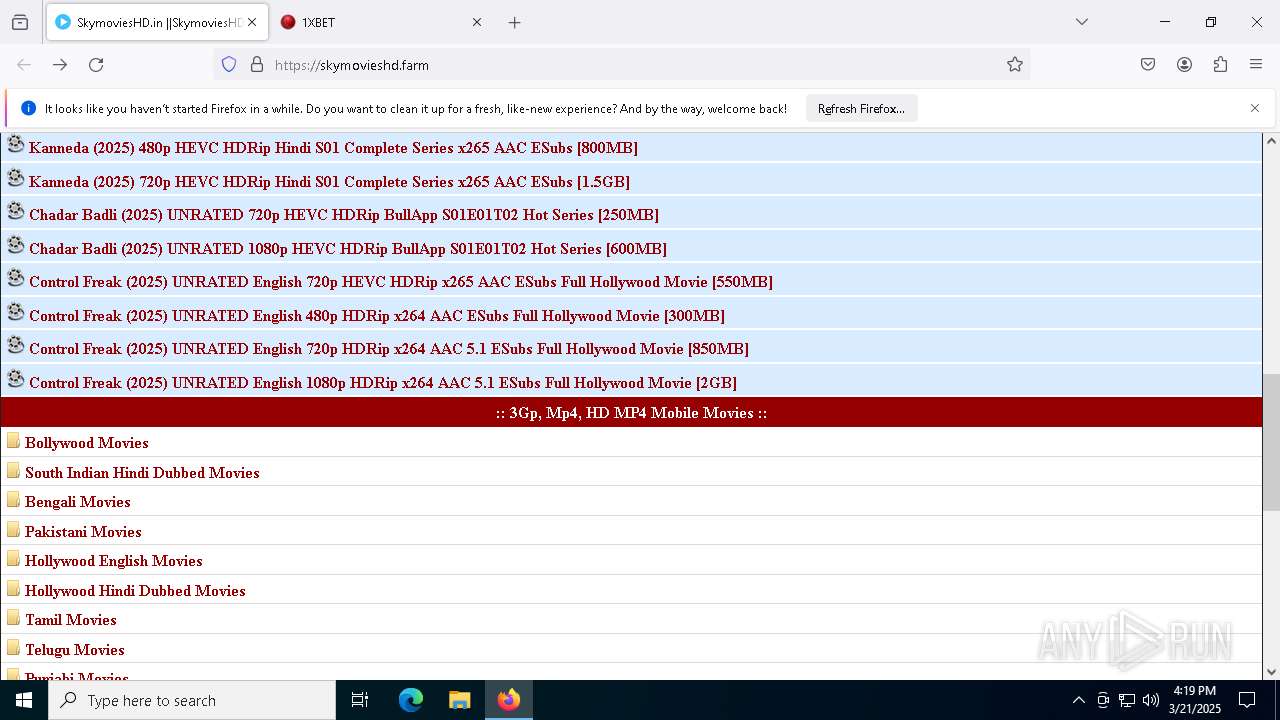
Task: Open Hollywood Hindi Dubbed Movies category
Action: pos(135,591)
